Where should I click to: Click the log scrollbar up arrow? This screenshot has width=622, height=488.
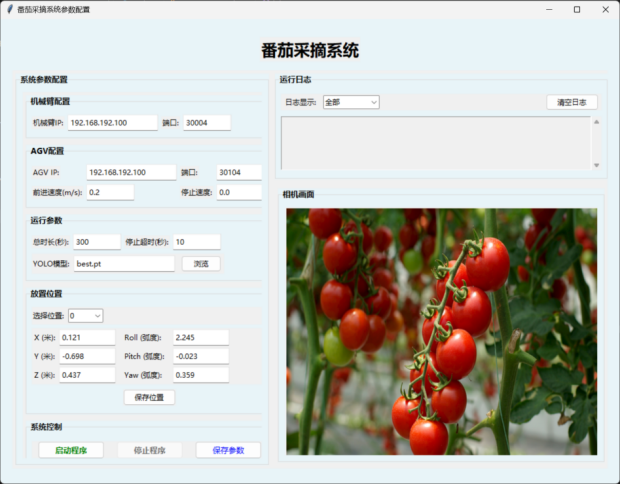click(597, 122)
